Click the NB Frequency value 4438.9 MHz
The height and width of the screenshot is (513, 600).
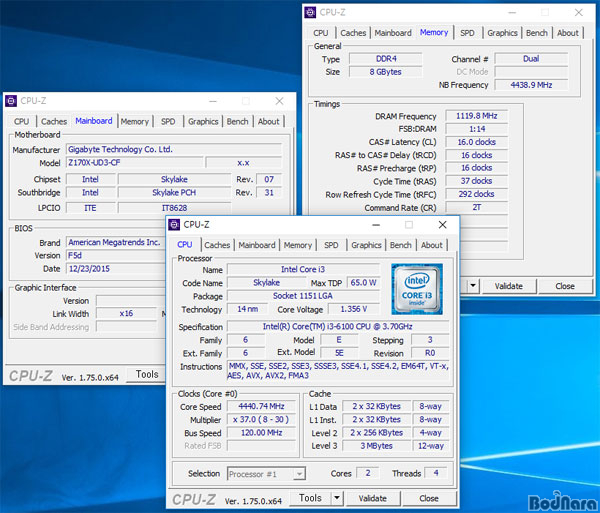531,85
